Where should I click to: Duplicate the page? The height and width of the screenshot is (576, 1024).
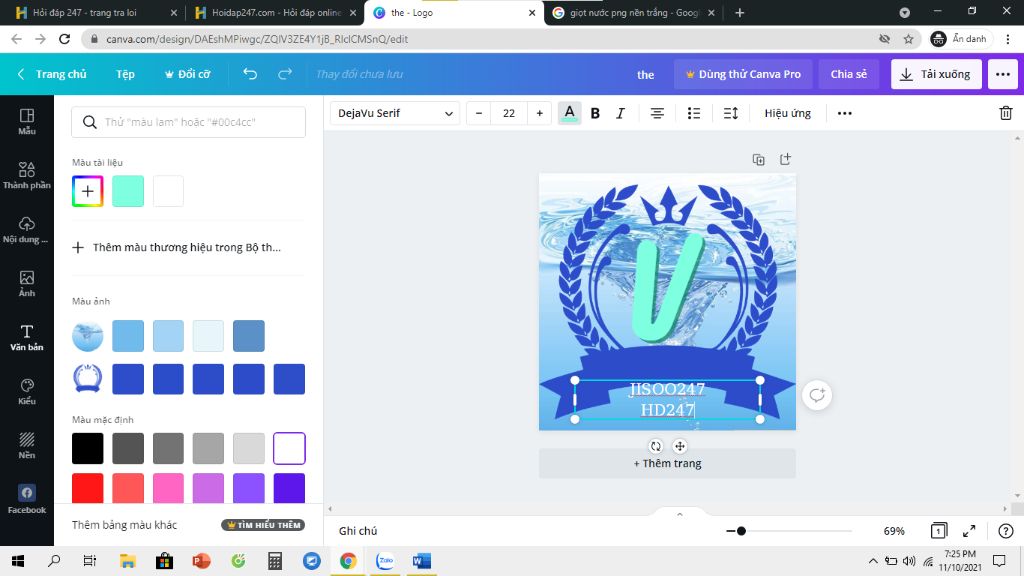point(758,159)
